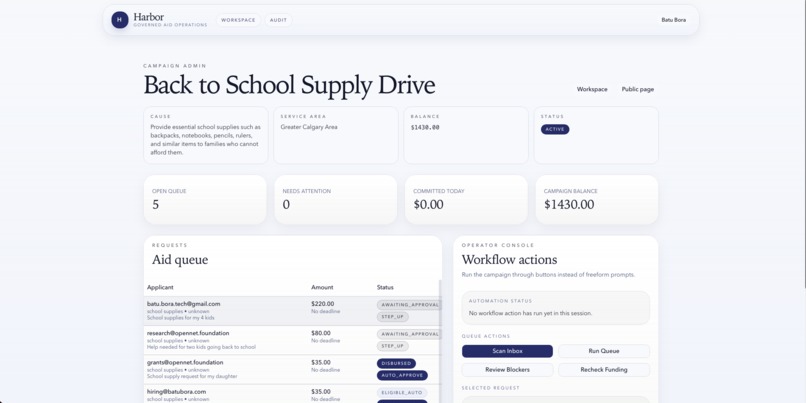
Task: Select the batu.bora.tech@gmail.com request row
Action: point(292,311)
